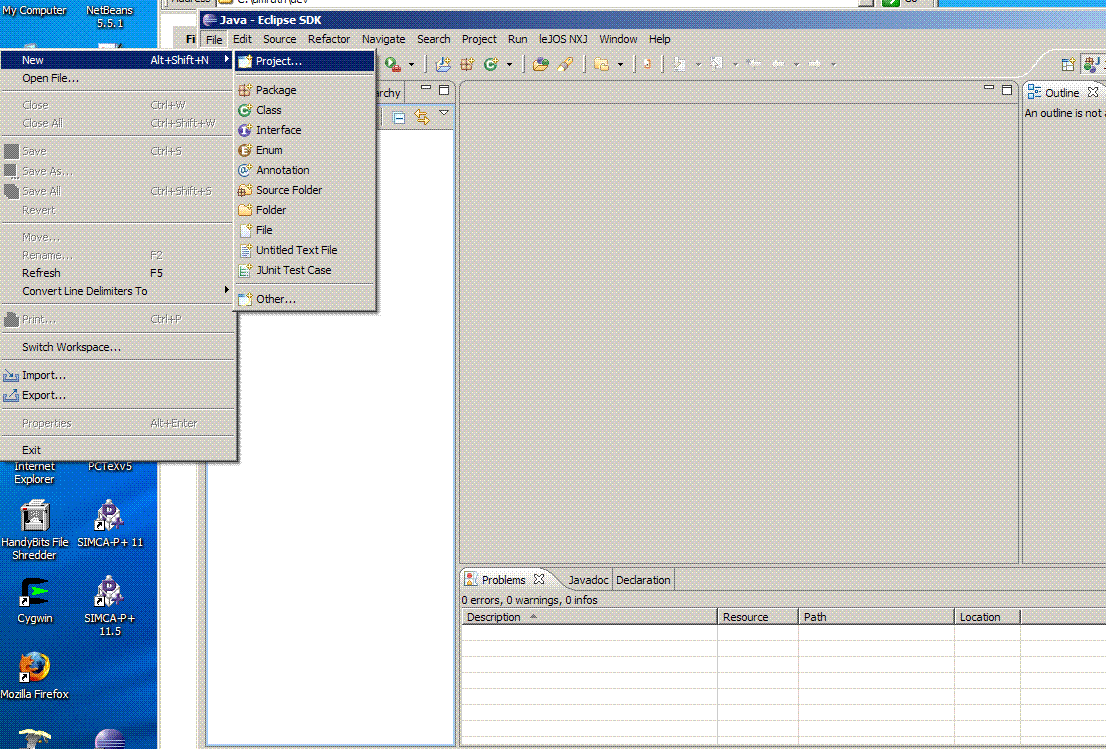
Task: Open the Window menu
Action: click(618, 39)
